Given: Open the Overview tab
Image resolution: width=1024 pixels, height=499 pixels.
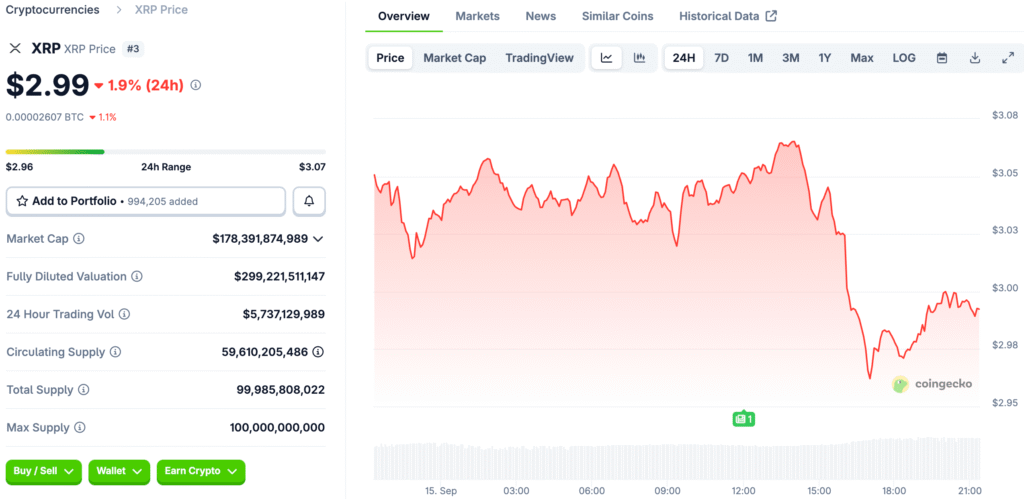Looking at the screenshot, I should pyautogui.click(x=404, y=16).
